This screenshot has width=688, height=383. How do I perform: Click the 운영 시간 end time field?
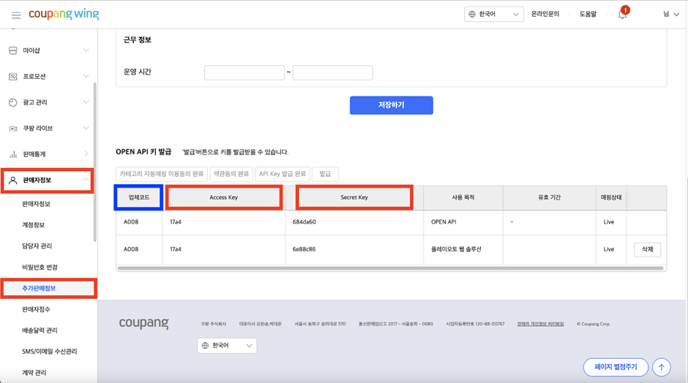333,72
